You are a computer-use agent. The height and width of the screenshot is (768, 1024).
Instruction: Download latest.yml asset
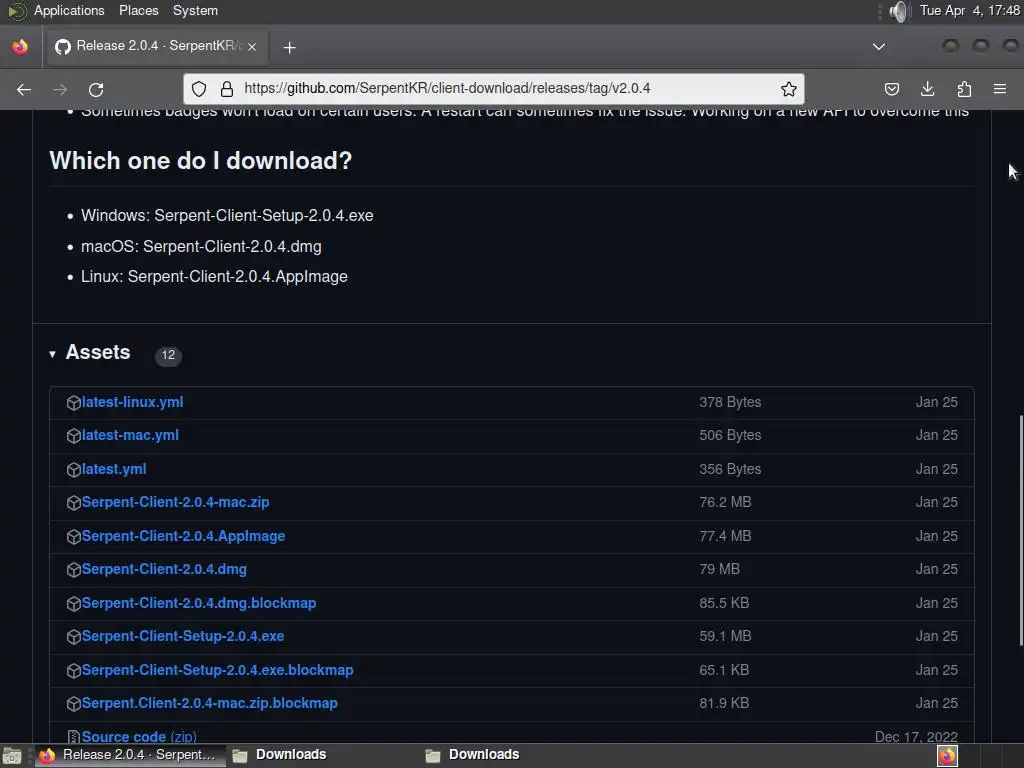click(x=114, y=469)
